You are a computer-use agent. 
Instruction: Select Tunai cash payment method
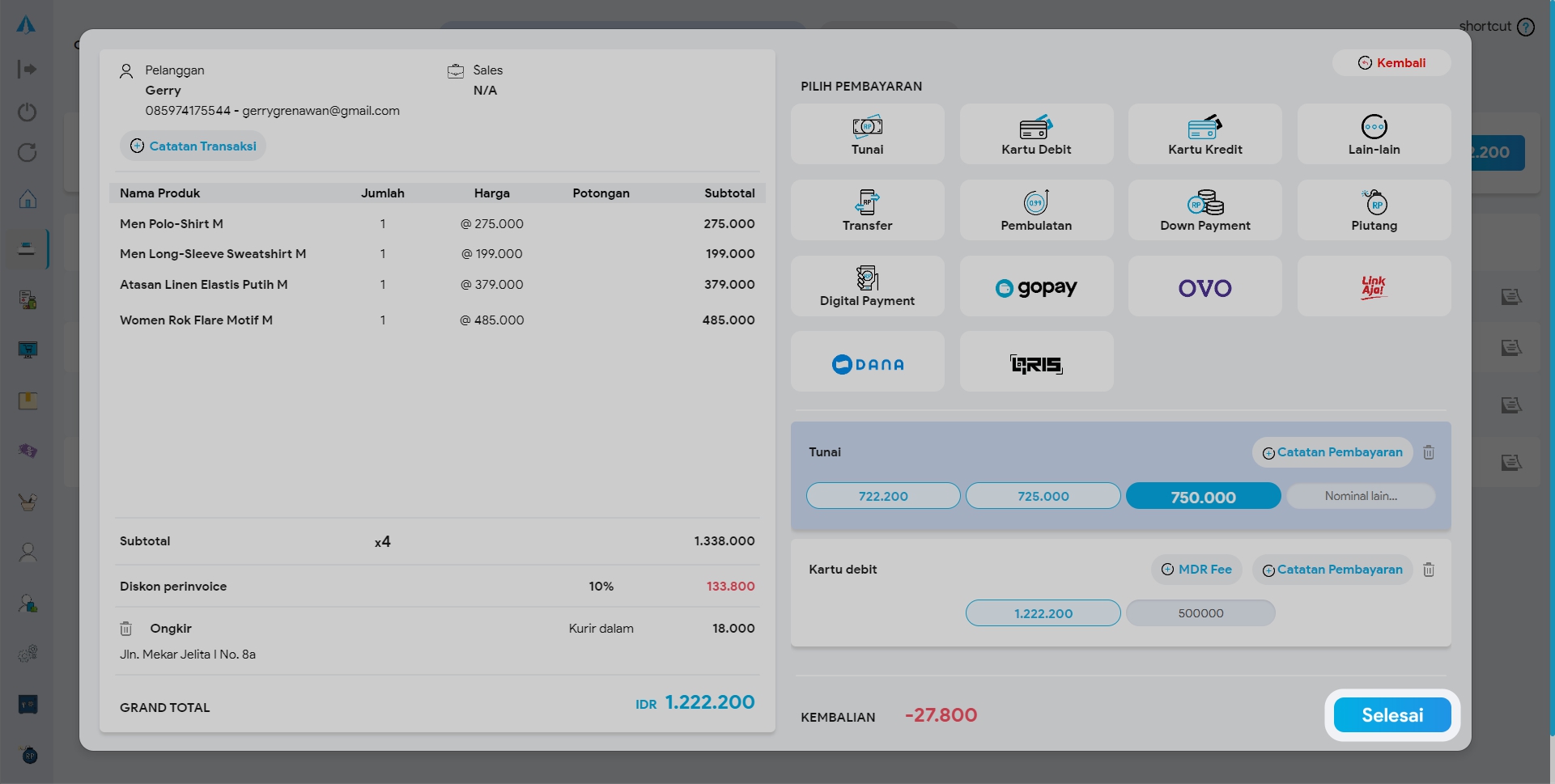(867, 134)
